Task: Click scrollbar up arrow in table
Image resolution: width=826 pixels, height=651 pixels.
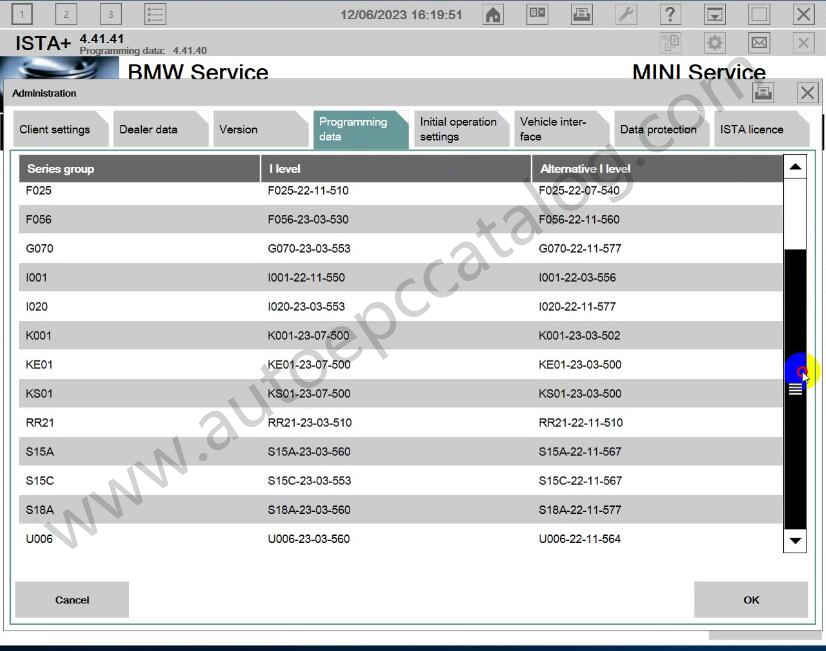Action: click(795, 168)
